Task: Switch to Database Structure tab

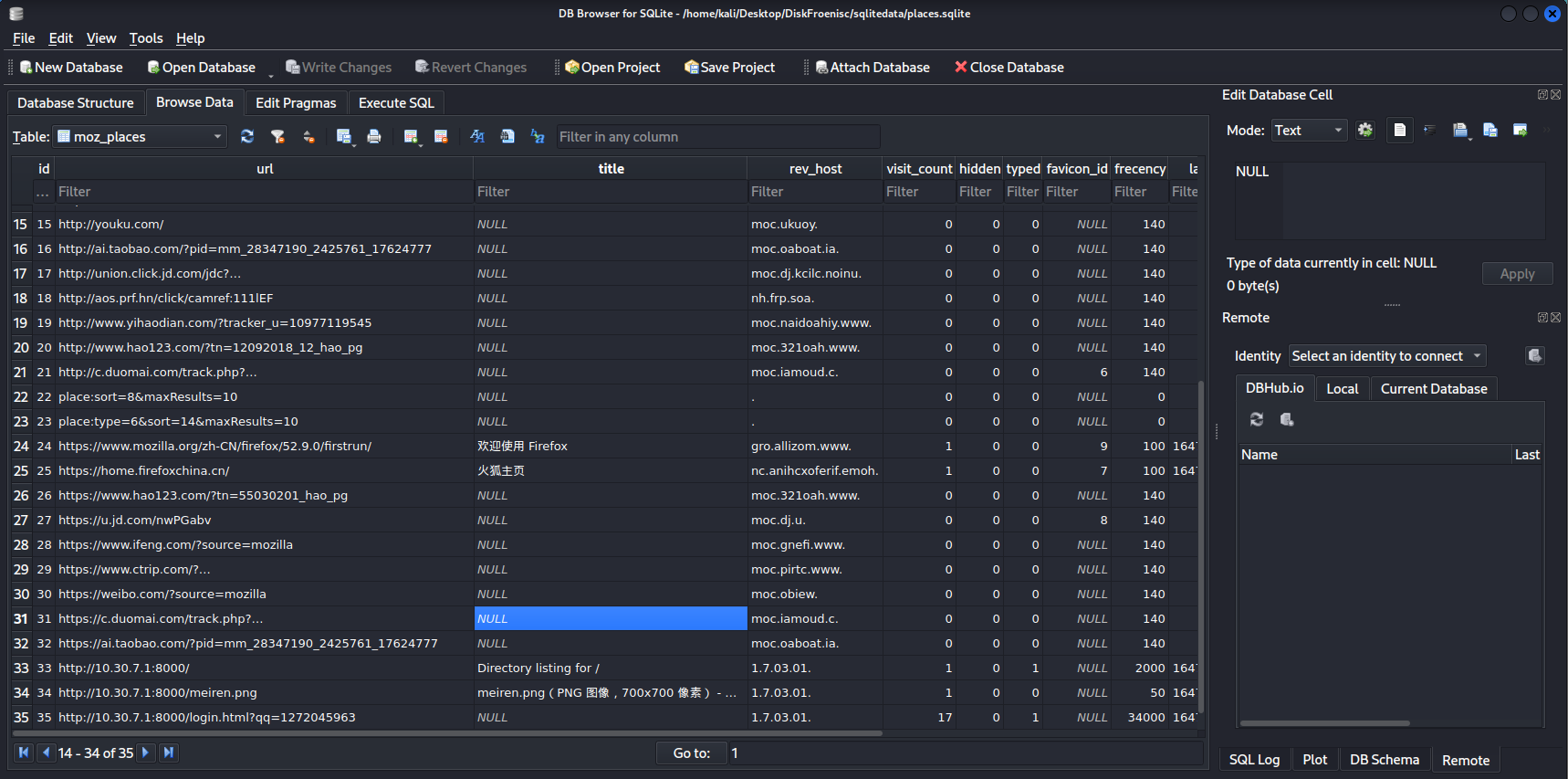Action: click(x=76, y=103)
